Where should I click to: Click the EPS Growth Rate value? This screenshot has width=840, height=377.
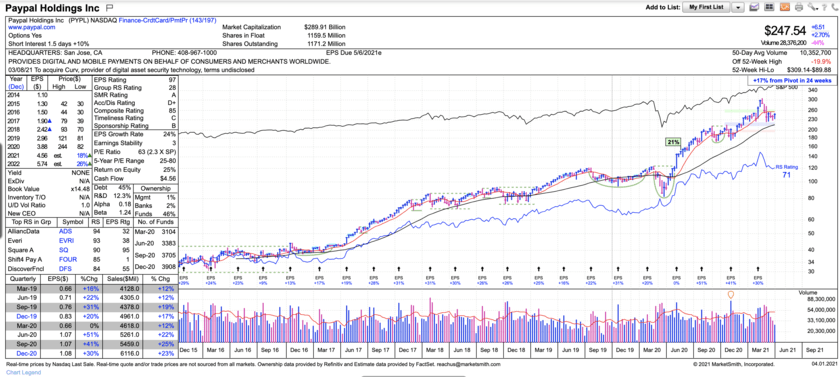tap(170, 134)
